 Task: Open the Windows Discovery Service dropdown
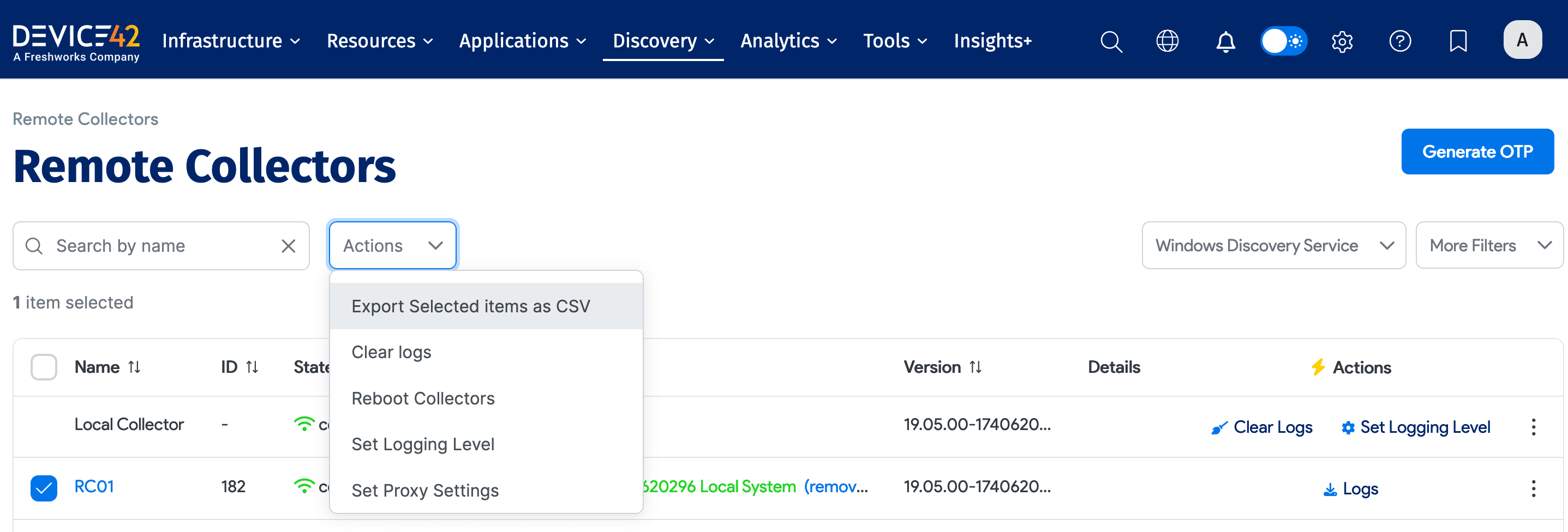point(1272,245)
